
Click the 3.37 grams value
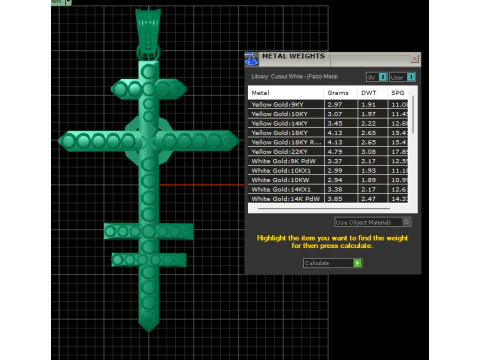(335, 161)
